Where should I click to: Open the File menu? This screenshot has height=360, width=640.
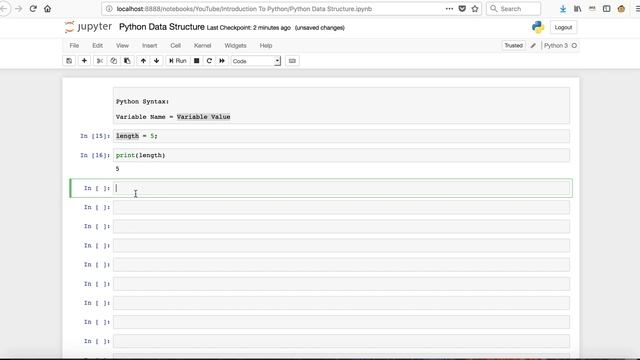(x=74, y=45)
